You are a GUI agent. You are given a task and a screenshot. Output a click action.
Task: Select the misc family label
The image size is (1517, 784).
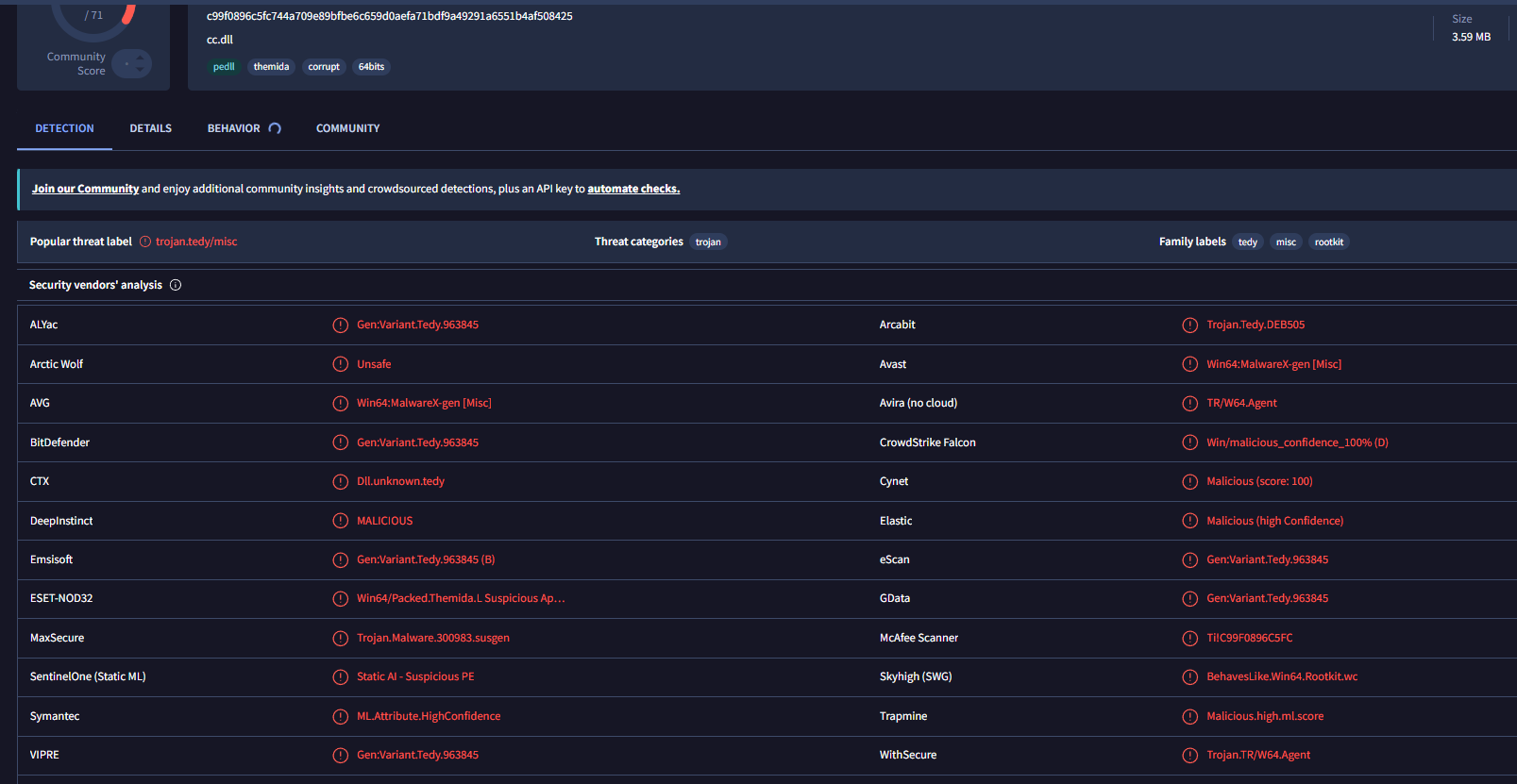[x=1286, y=242]
